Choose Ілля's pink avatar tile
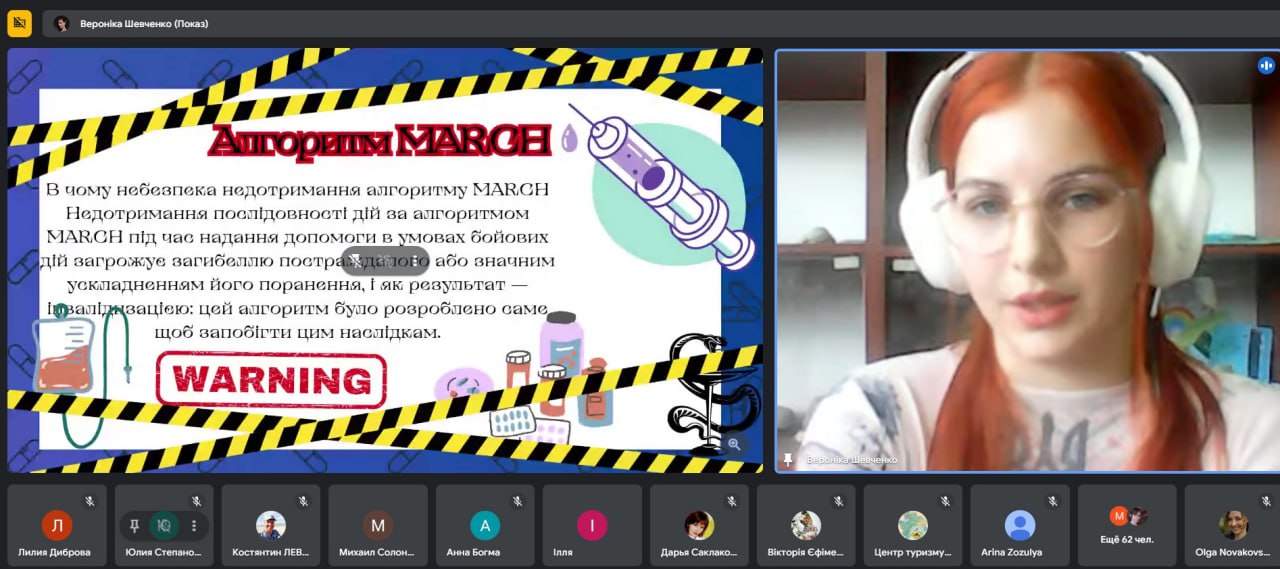This screenshot has height=569, width=1280. coord(592,525)
